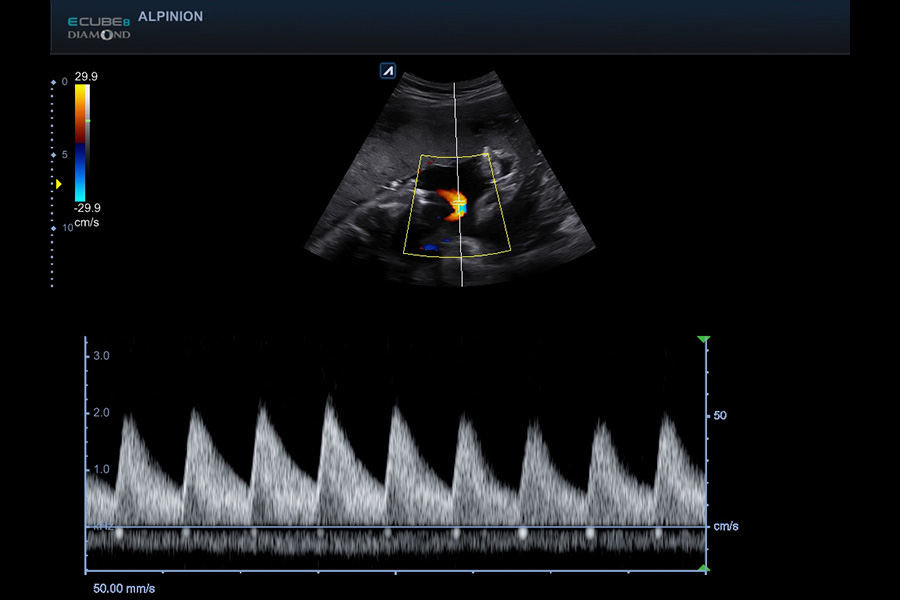Select the yellow focus depth arrow marker
The height and width of the screenshot is (600, 900).
point(59,184)
